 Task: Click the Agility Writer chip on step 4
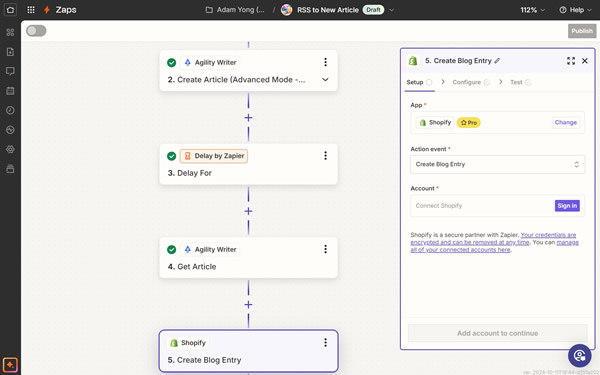click(210, 249)
